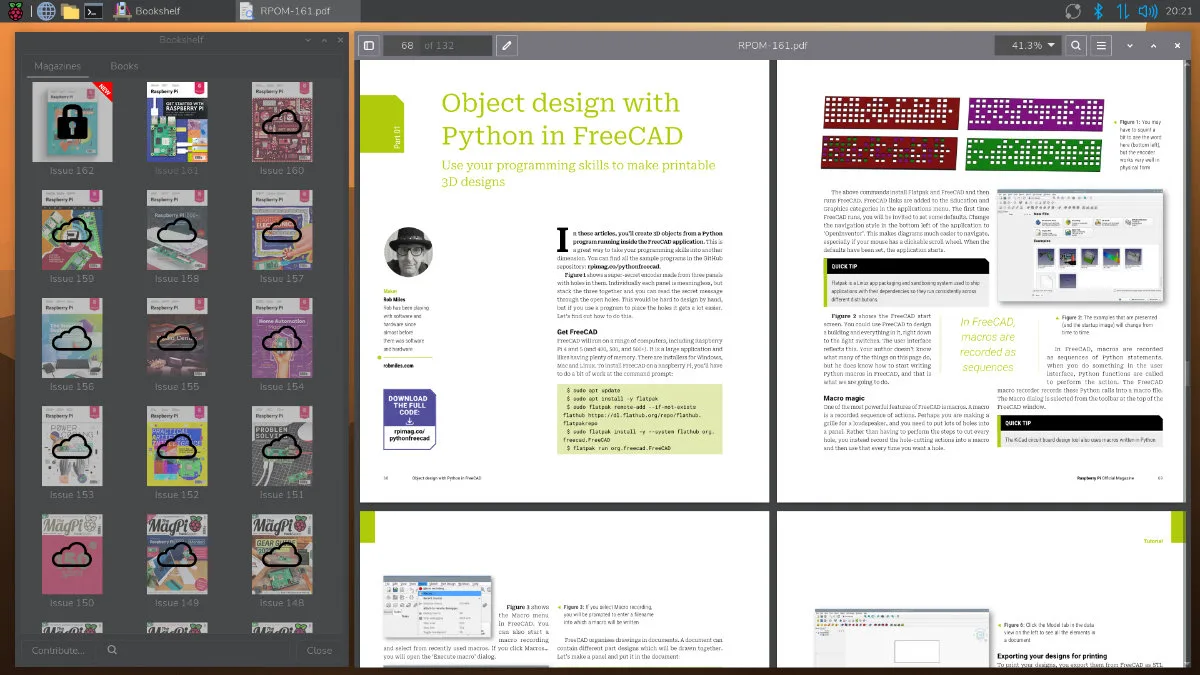The width and height of the screenshot is (1200, 675).
Task: Click the search icon in Bookshelf footer
Action: 112,650
